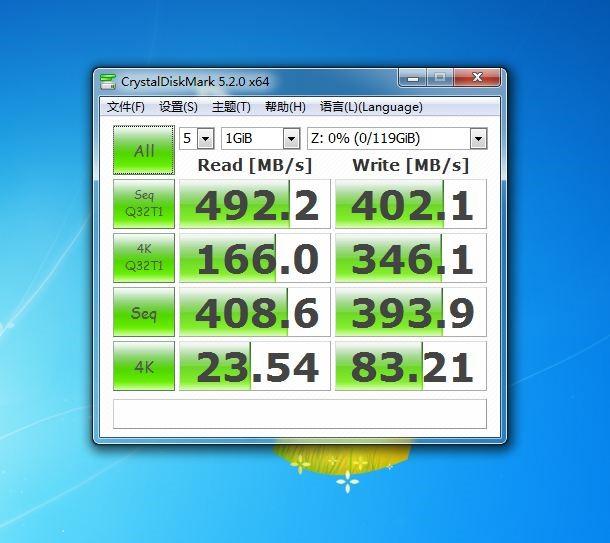610x543 pixels.
Task: Expand the Z: drive selection dropdown
Action: click(479, 138)
